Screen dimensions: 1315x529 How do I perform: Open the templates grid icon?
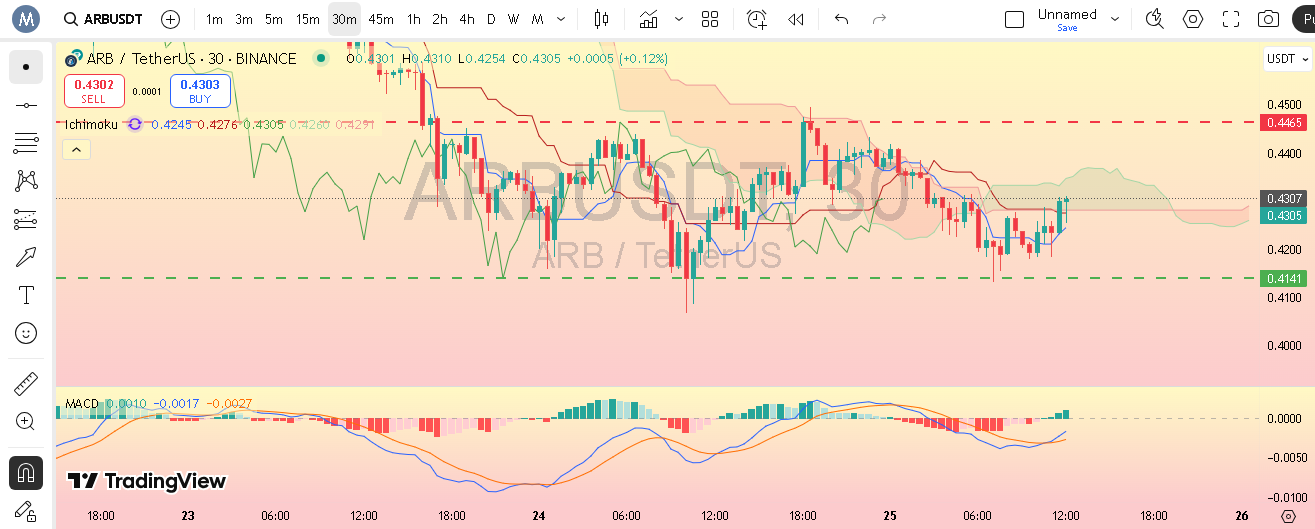pos(710,19)
